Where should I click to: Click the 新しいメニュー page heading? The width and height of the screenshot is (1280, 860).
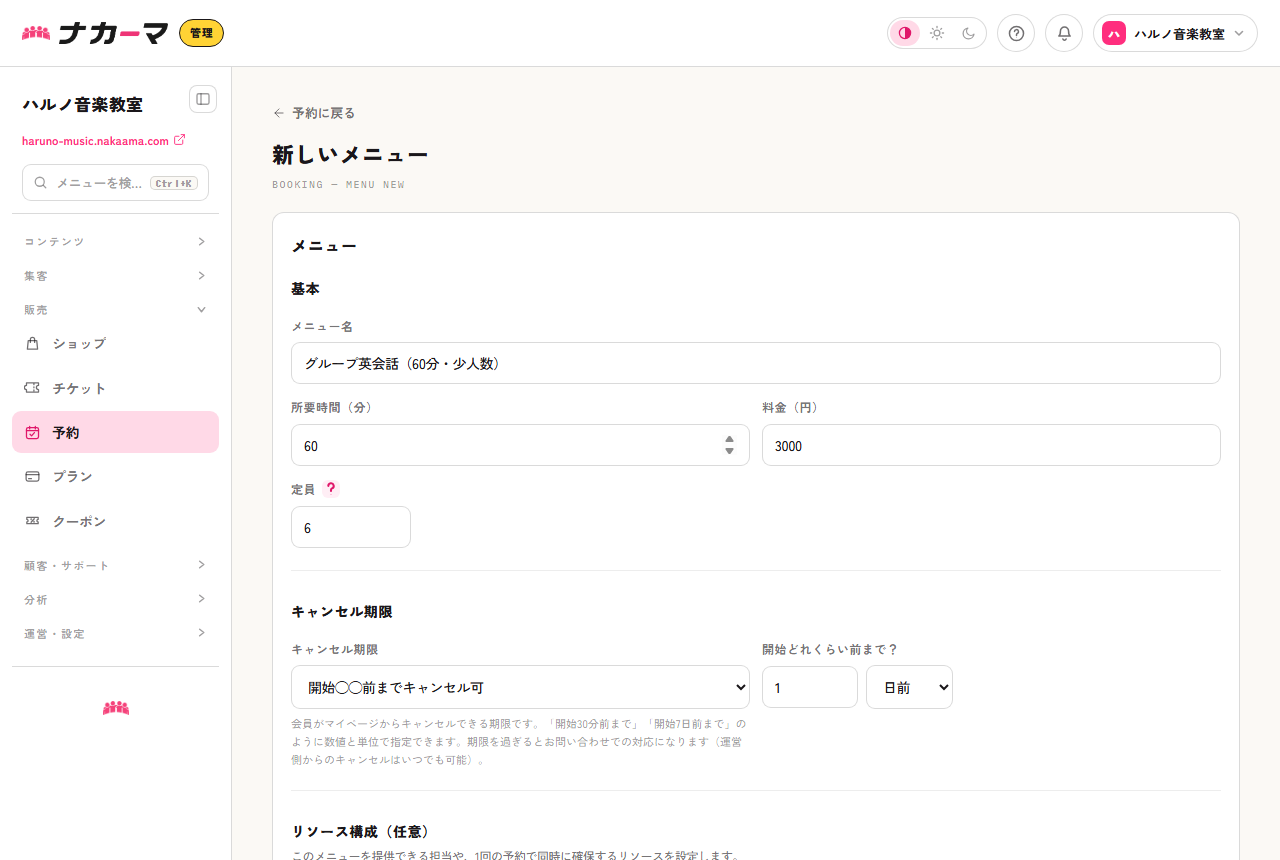(350, 155)
